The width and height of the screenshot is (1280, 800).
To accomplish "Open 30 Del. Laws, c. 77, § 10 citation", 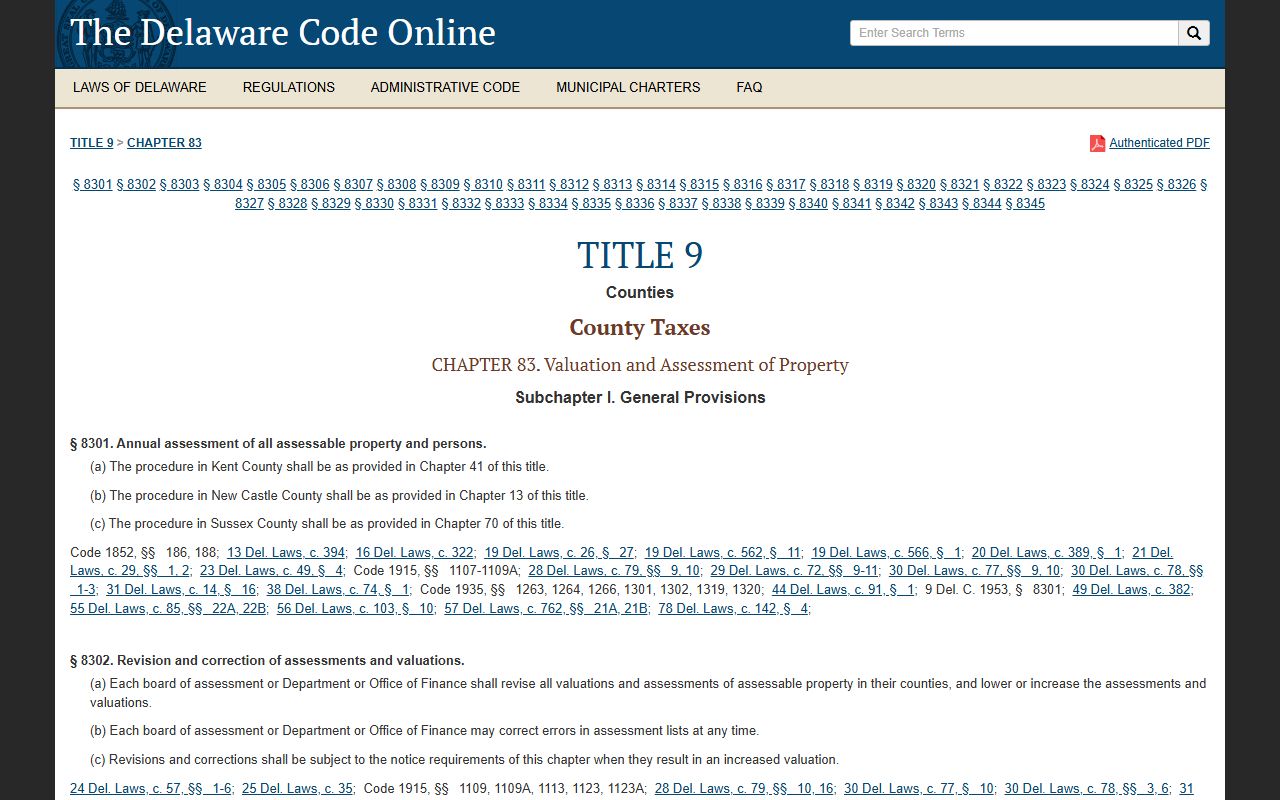I will [919, 789].
